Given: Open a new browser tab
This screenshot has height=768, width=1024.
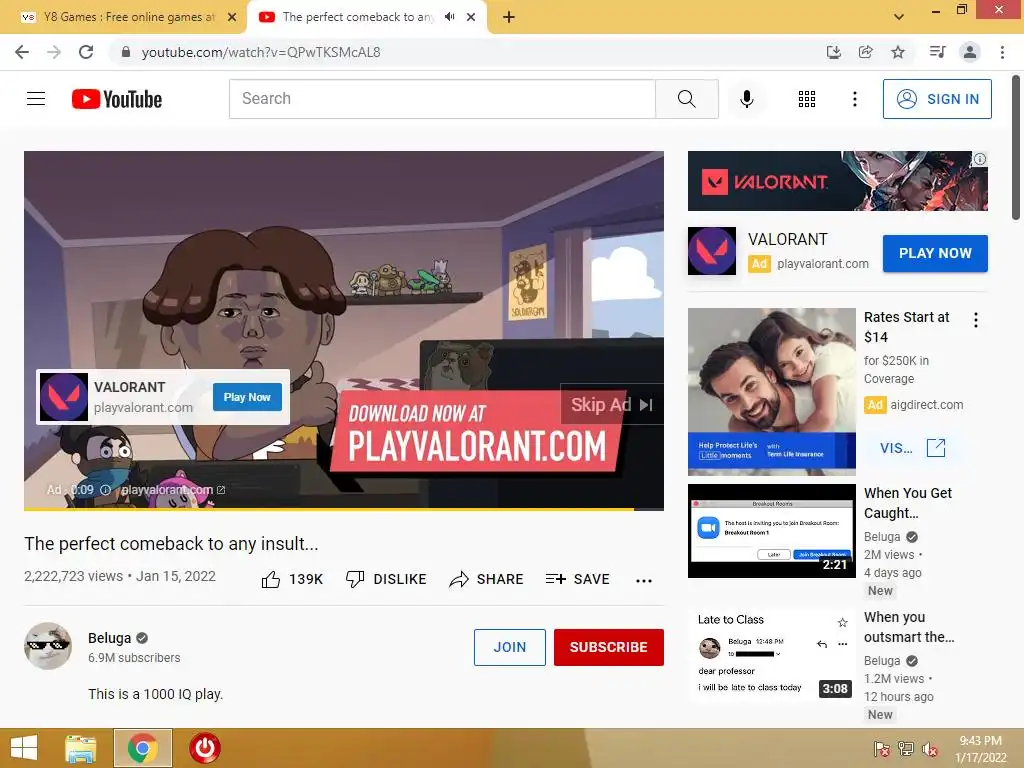Looking at the screenshot, I should tap(509, 18).
